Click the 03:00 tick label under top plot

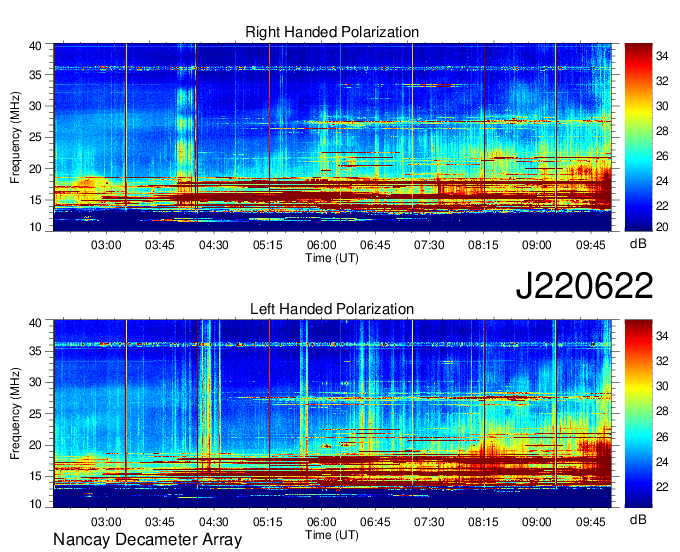click(106, 245)
